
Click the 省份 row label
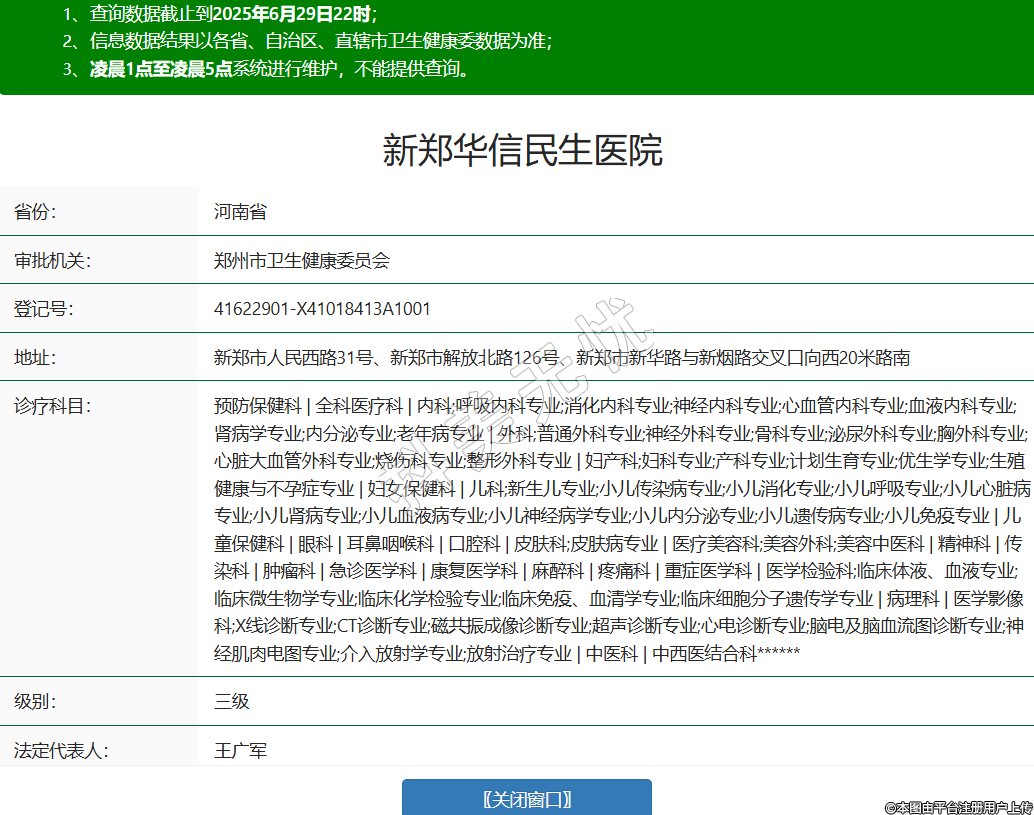click(35, 212)
